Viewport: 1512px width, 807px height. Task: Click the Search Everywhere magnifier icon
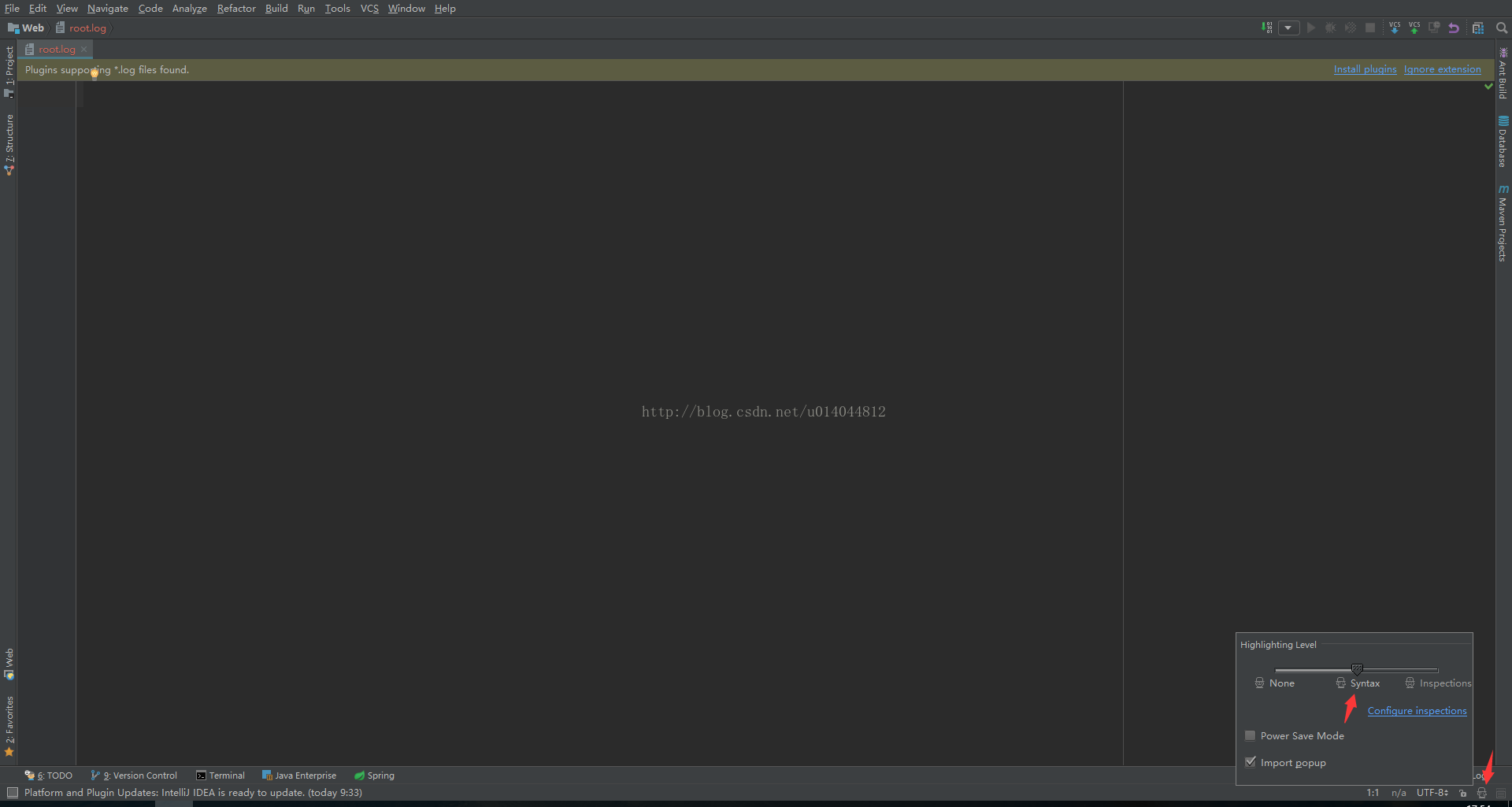pos(1502,28)
